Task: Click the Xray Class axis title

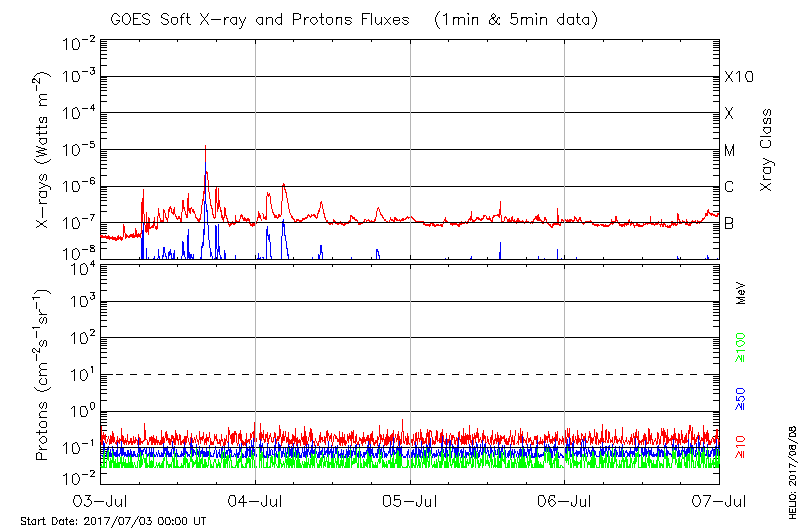Action: (x=767, y=151)
